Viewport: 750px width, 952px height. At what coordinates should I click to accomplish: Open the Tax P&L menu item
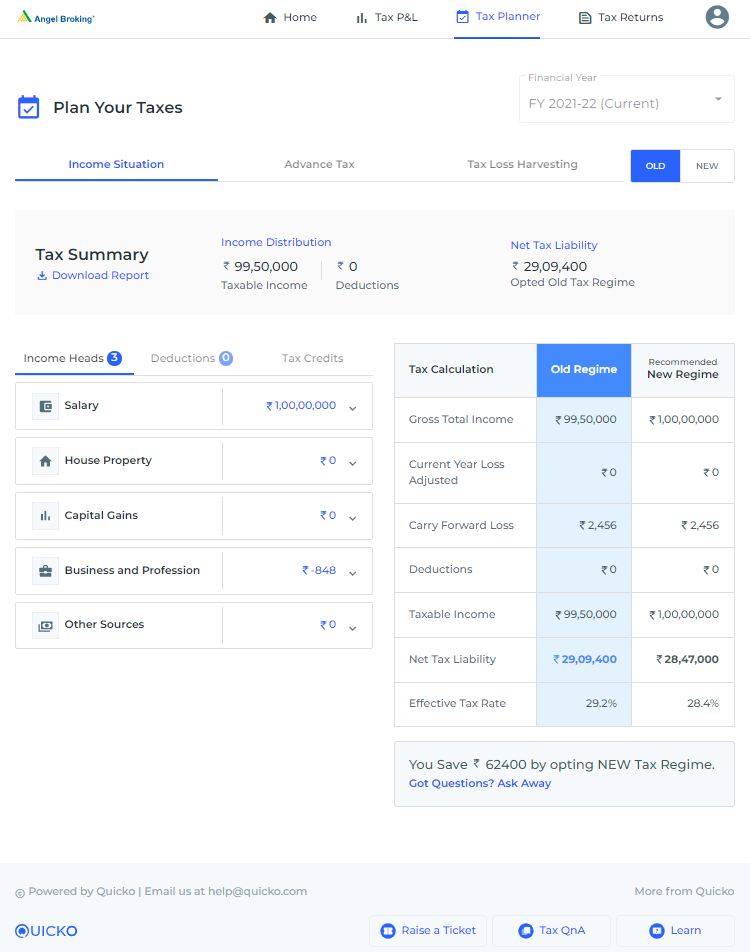tap(387, 18)
